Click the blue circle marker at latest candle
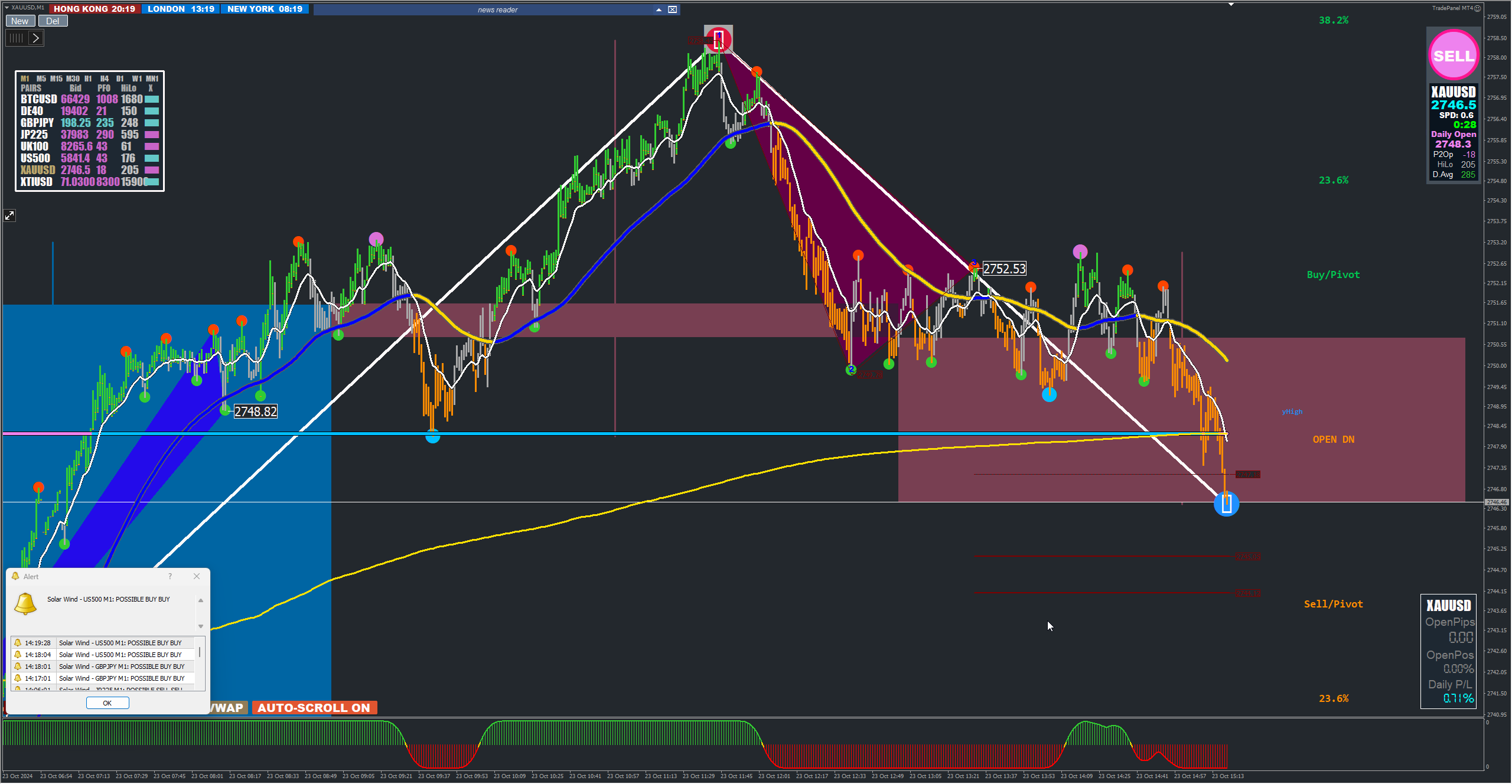Screen dimensions: 1512x784 1226,504
